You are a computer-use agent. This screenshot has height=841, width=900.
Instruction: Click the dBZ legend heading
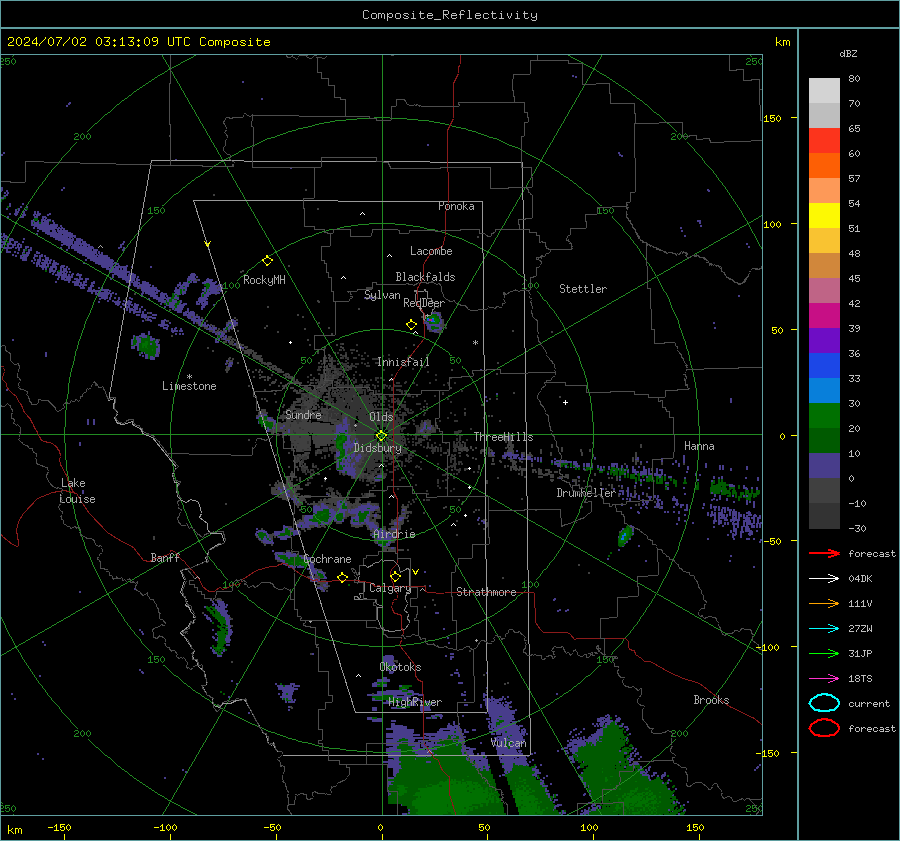848,53
